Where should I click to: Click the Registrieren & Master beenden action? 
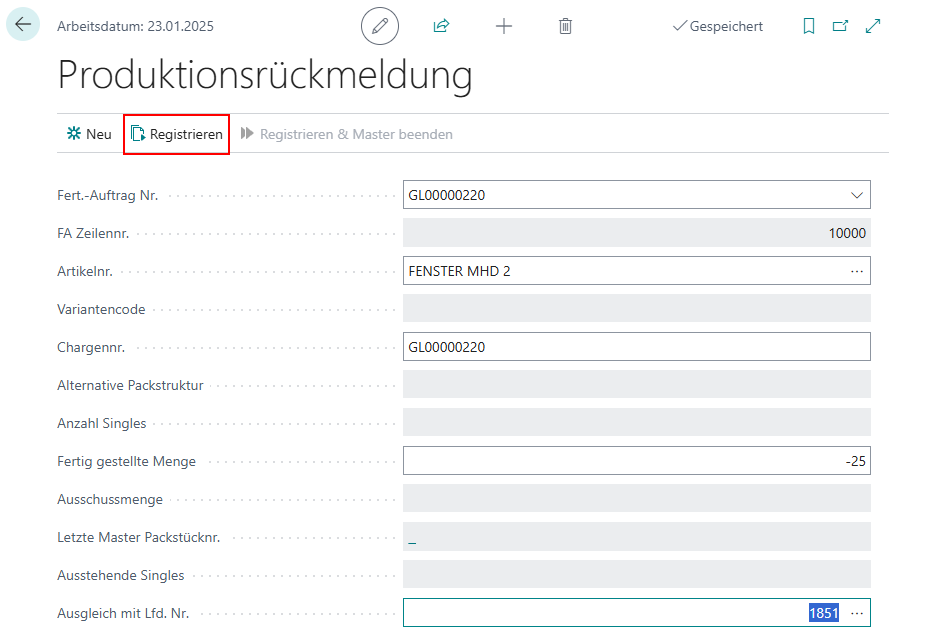347,134
